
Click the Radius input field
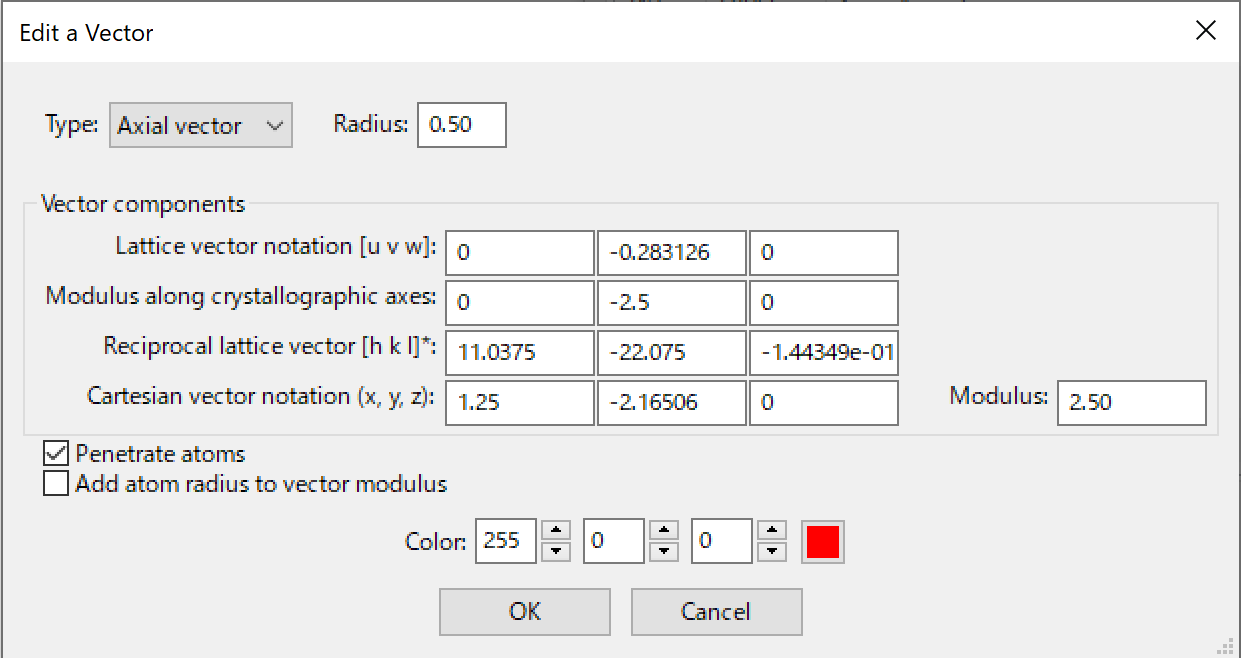tap(461, 126)
